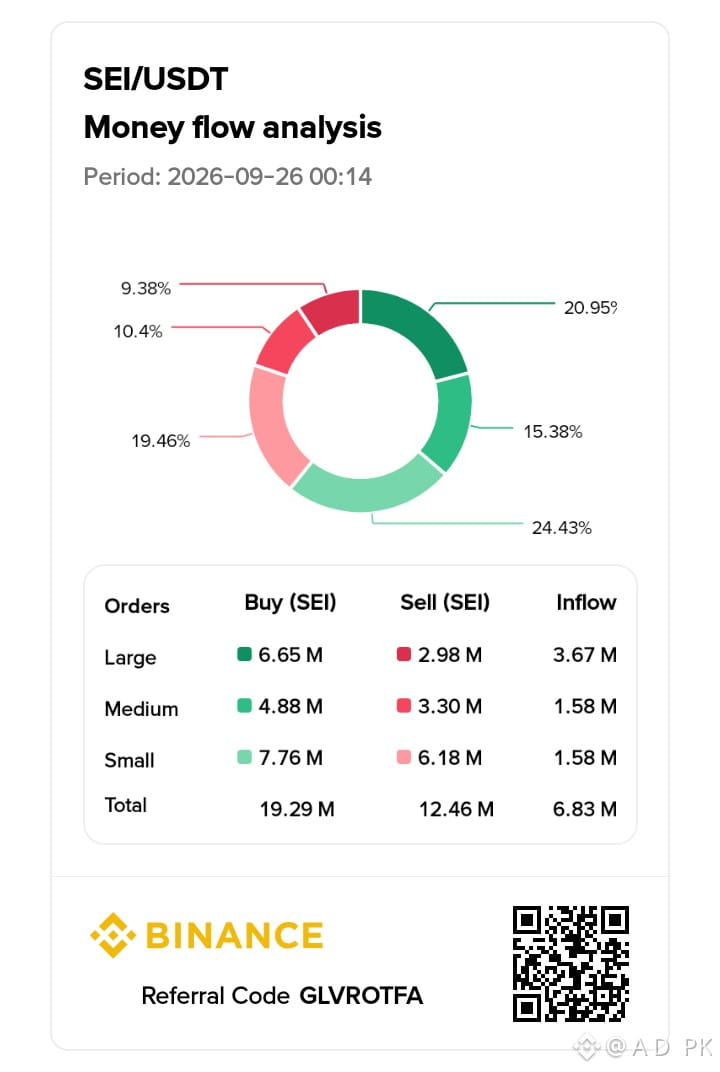Click the Binance diamond logo icon
The width and height of the screenshot is (720, 1072).
pos(113,935)
